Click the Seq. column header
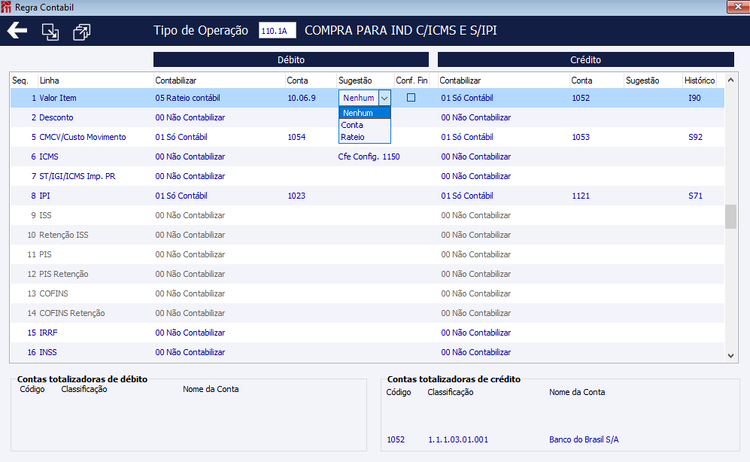This screenshot has width=750, height=462. point(20,80)
